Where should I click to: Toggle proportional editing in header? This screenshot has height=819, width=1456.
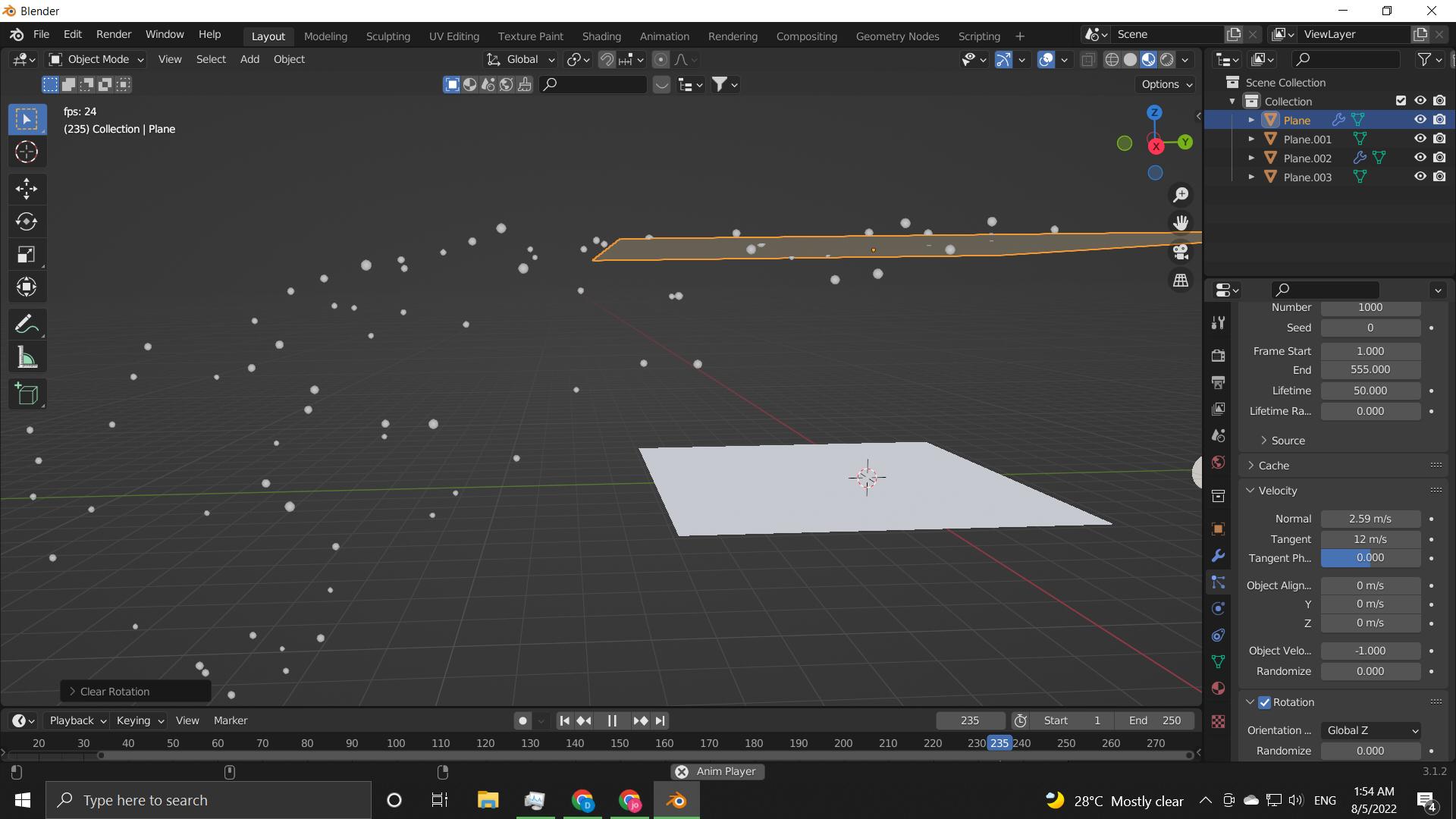661,60
